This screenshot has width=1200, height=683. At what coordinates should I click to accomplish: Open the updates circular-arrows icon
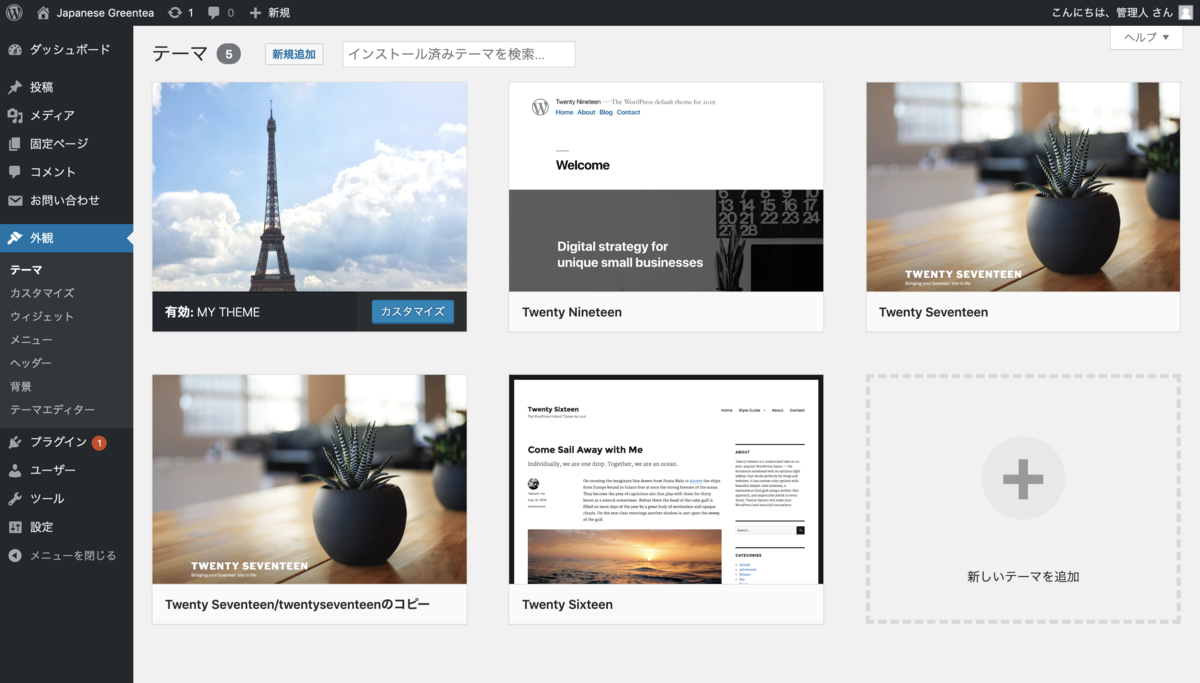click(175, 13)
